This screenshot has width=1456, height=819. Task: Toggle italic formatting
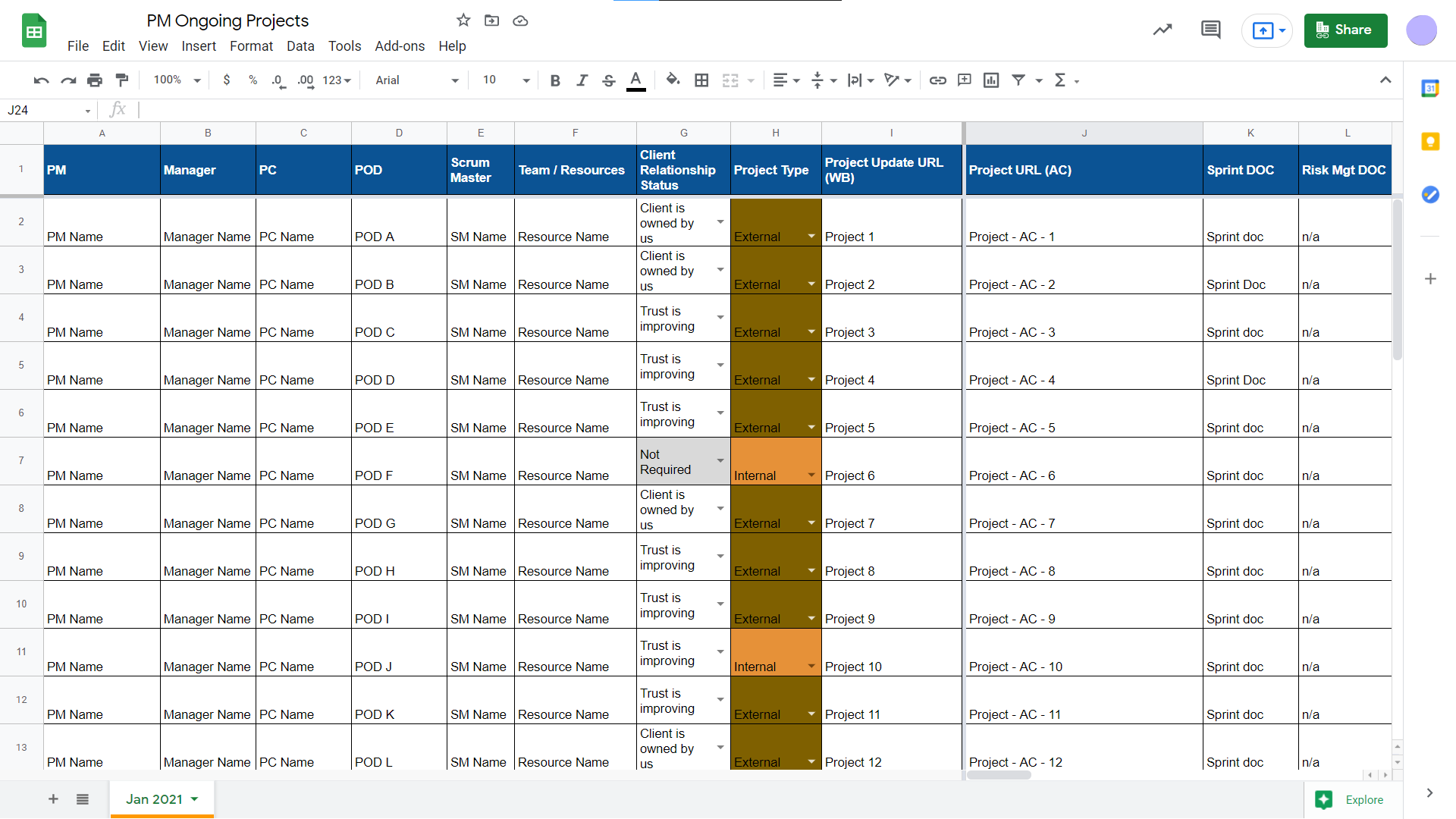[x=582, y=80]
